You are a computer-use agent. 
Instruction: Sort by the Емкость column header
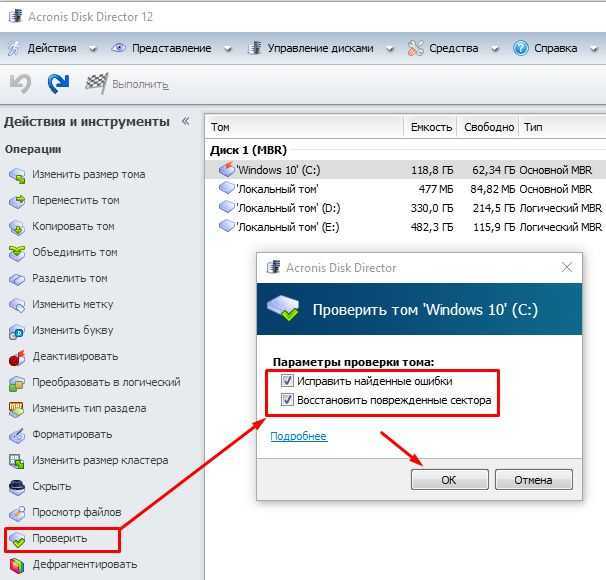coord(431,127)
